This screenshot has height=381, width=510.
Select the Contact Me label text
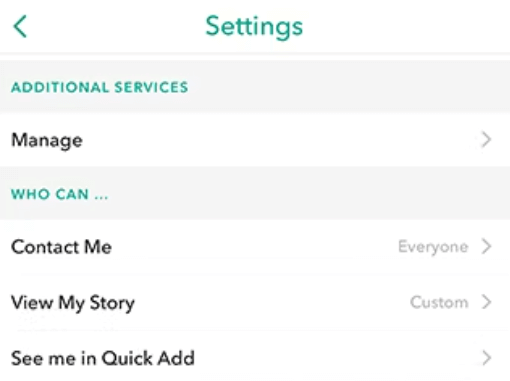(x=61, y=247)
